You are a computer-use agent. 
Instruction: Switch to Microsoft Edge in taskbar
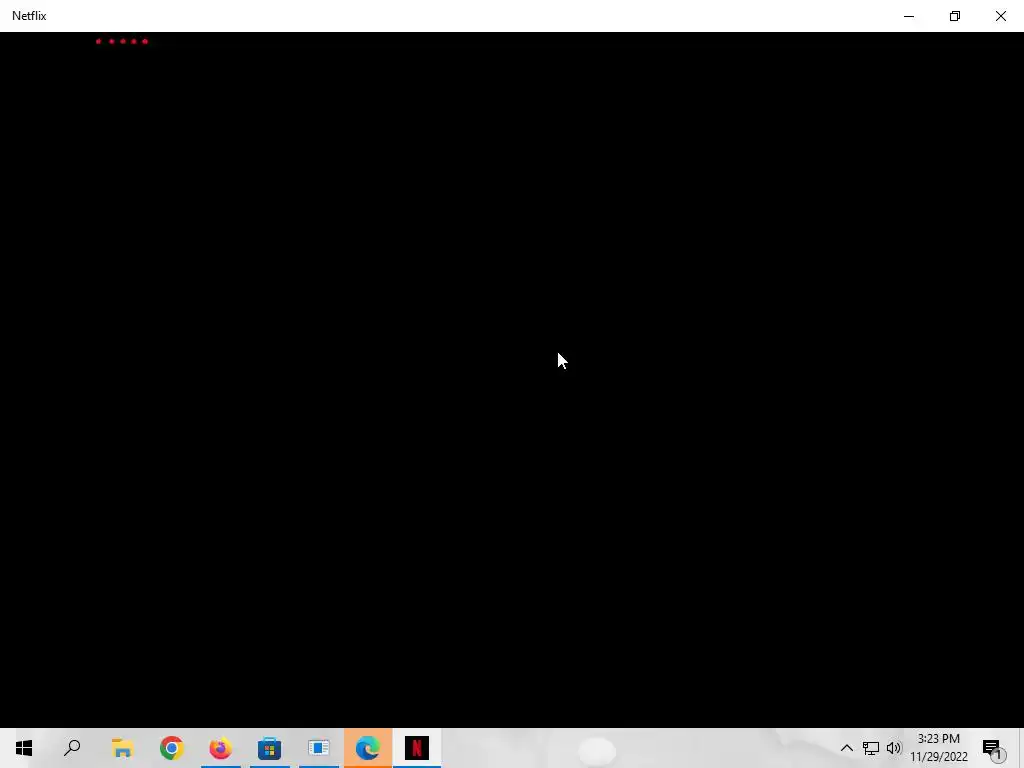[368, 748]
